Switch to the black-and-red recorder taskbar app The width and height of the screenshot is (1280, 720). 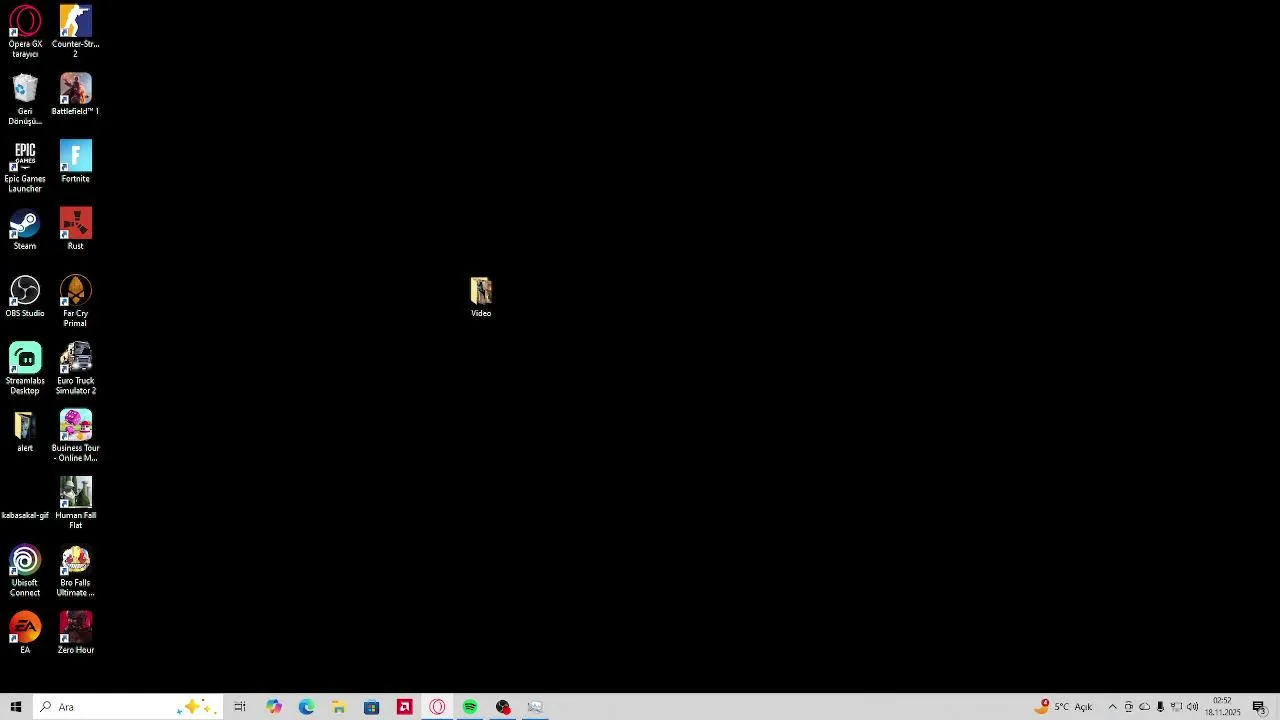point(503,707)
